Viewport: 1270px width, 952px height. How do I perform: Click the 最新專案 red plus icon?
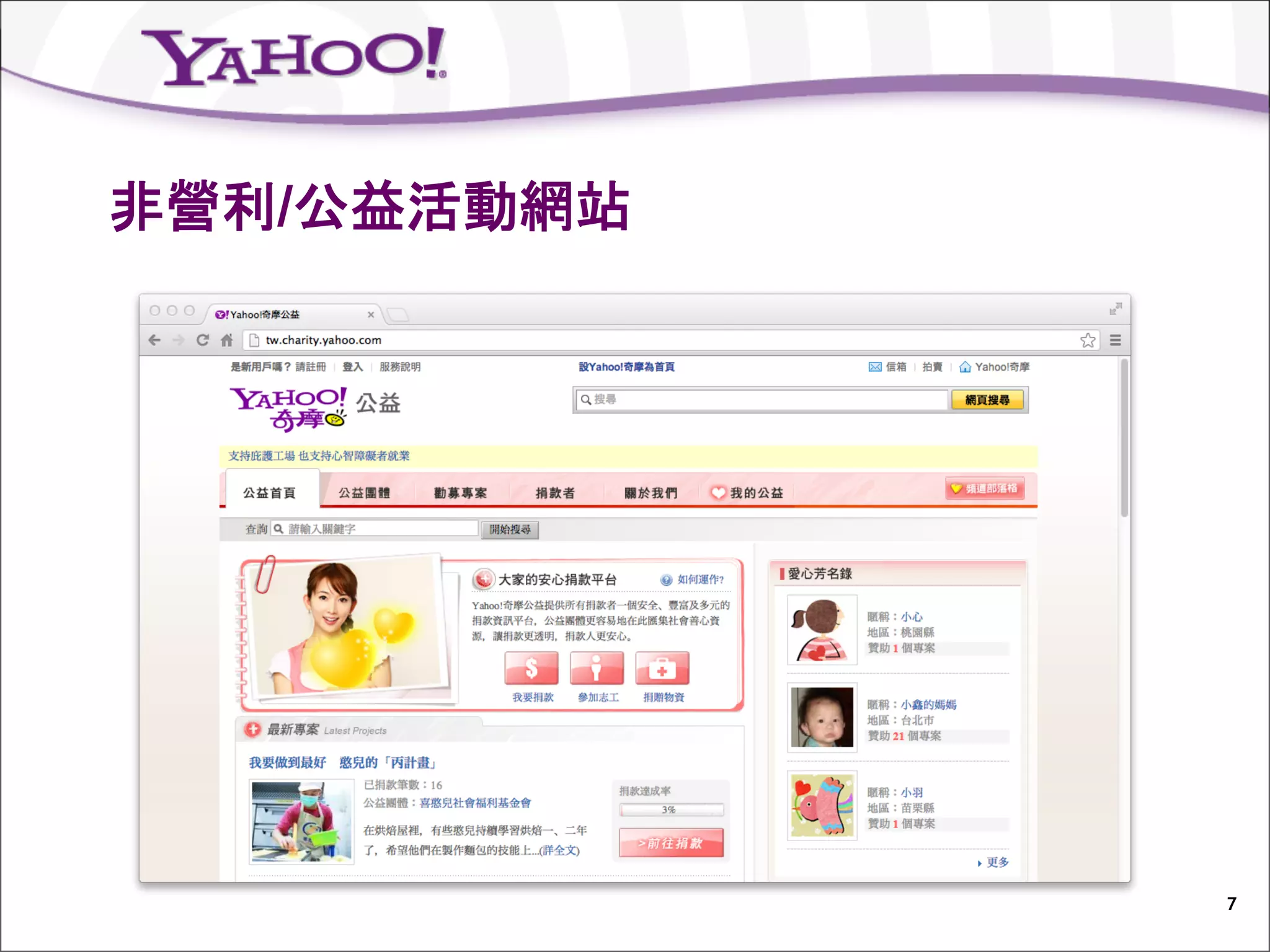pos(252,729)
